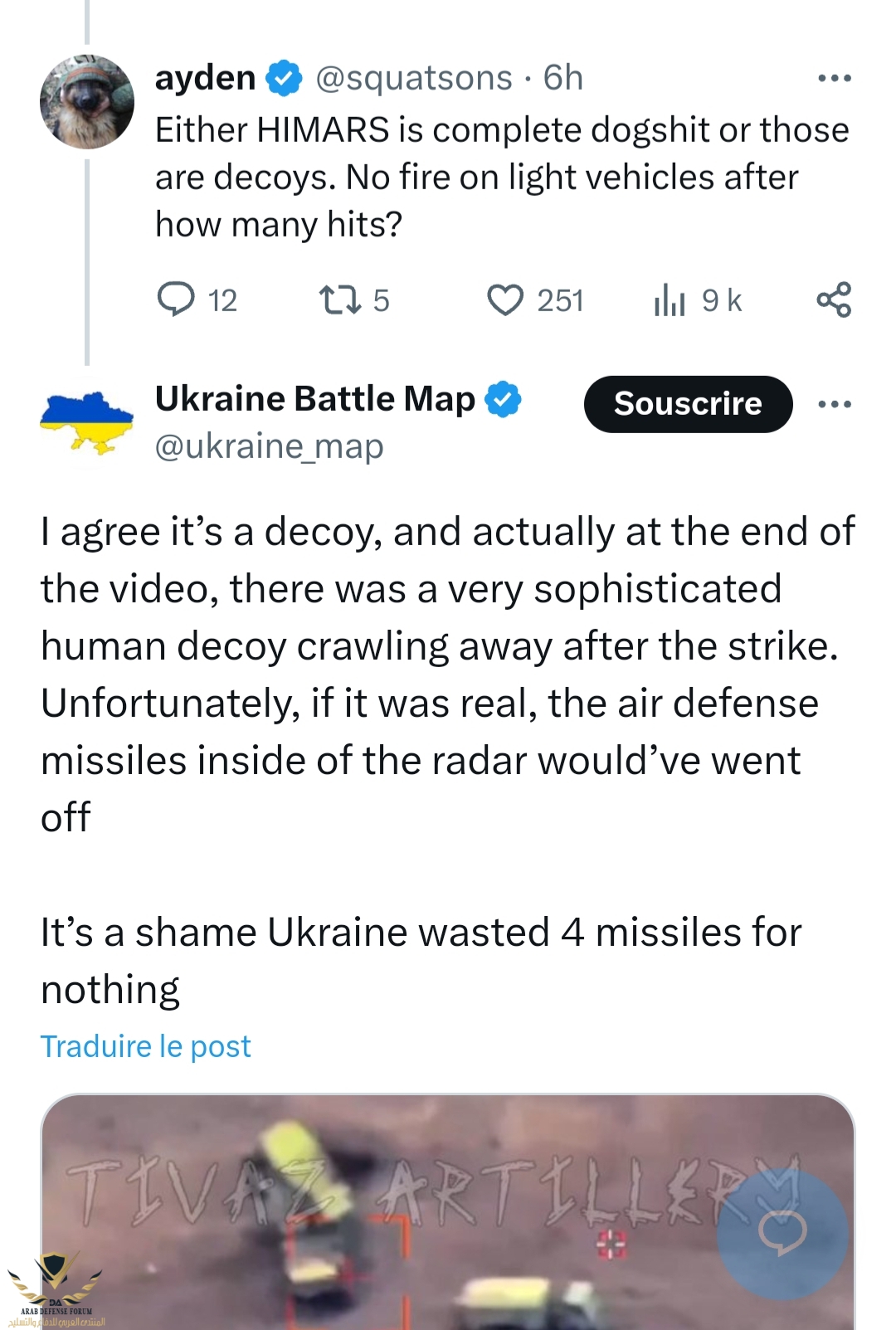
Task: Open more options on ayden's tweet
Action: pos(834,78)
